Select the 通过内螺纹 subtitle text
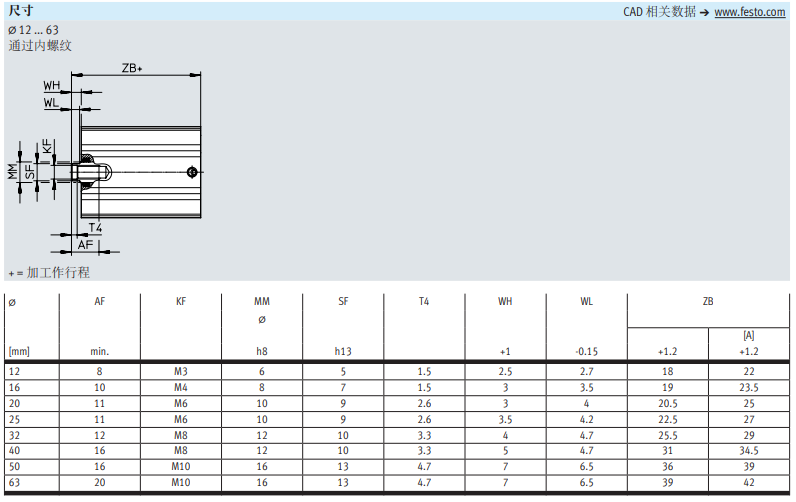The width and height of the screenshot is (796, 502). pos(40,45)
